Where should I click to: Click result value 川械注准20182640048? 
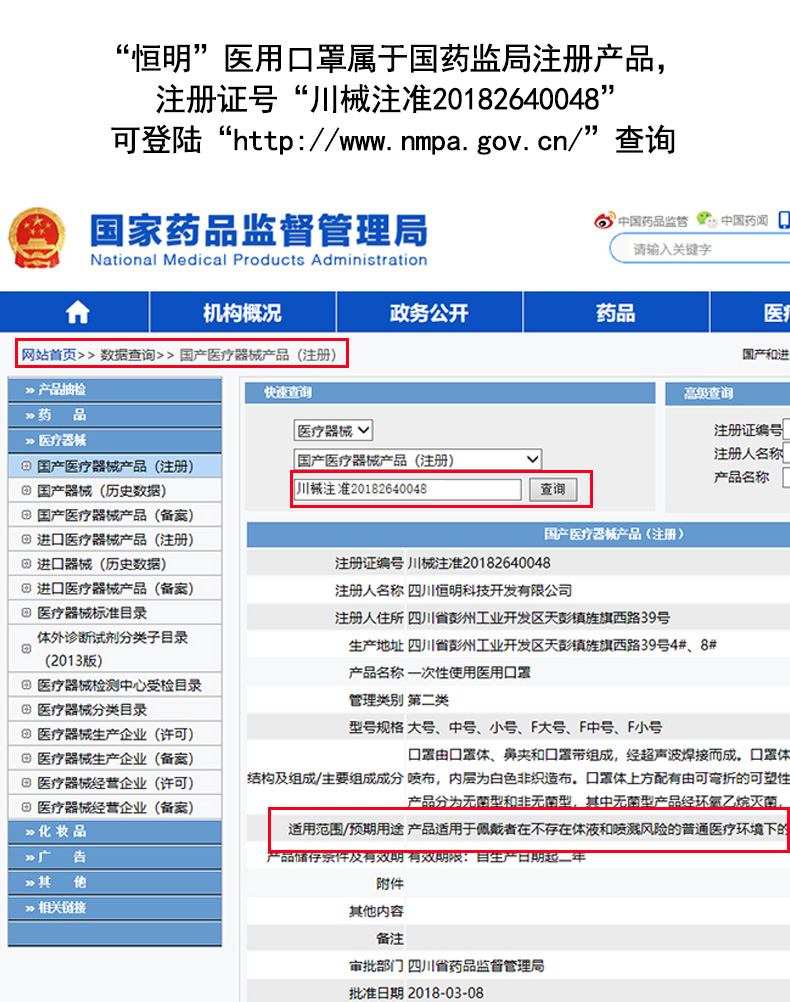pyautogui.click(x=479, y=563)
